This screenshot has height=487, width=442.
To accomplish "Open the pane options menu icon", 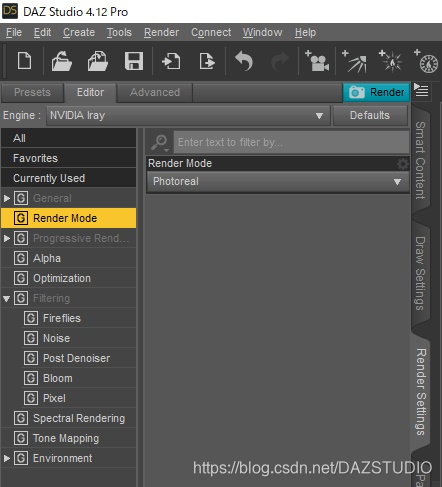I will click(x=421, y=90).
